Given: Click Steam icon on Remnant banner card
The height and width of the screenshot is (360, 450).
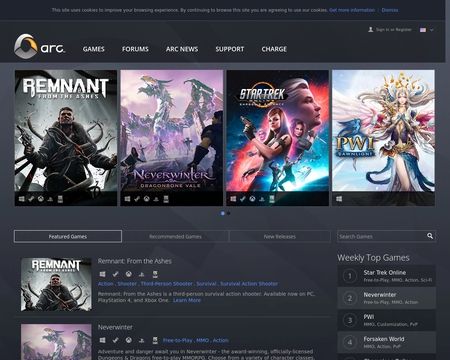Looking at the screenshot, I should [31, 199].
